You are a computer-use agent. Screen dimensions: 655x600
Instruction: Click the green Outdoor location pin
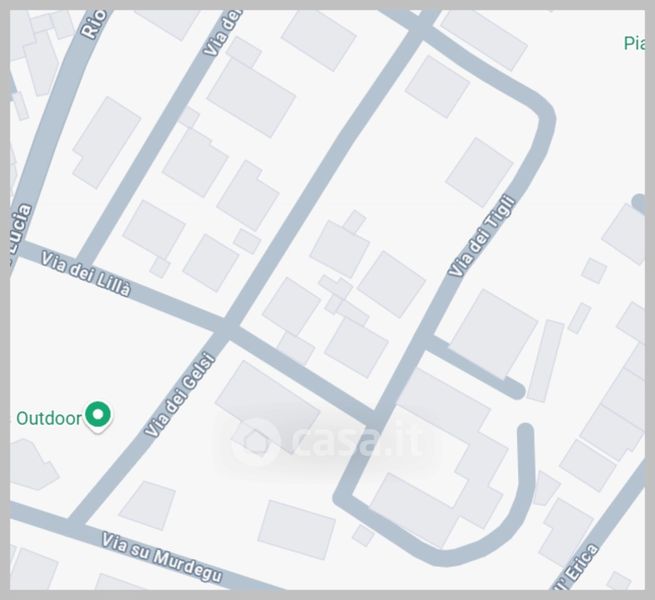[98, 416]
